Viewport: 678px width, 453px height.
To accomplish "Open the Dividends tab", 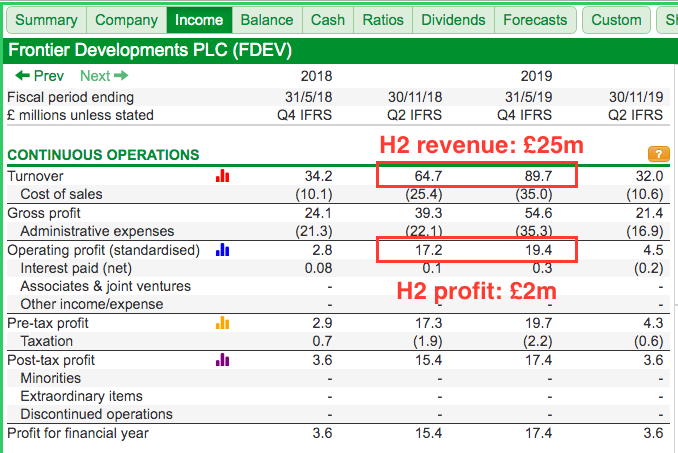I will coord(453,20).
